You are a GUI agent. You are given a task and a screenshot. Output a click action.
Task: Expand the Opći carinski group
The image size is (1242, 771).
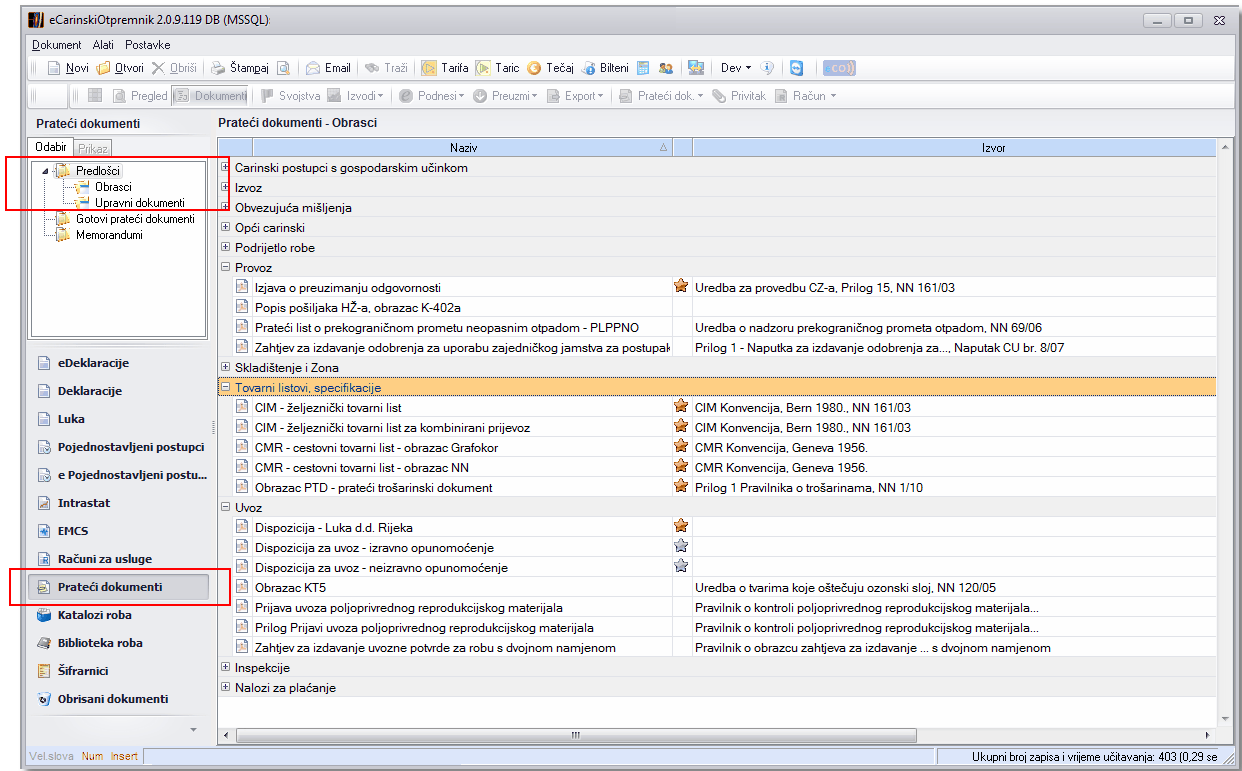coord(226,227)
